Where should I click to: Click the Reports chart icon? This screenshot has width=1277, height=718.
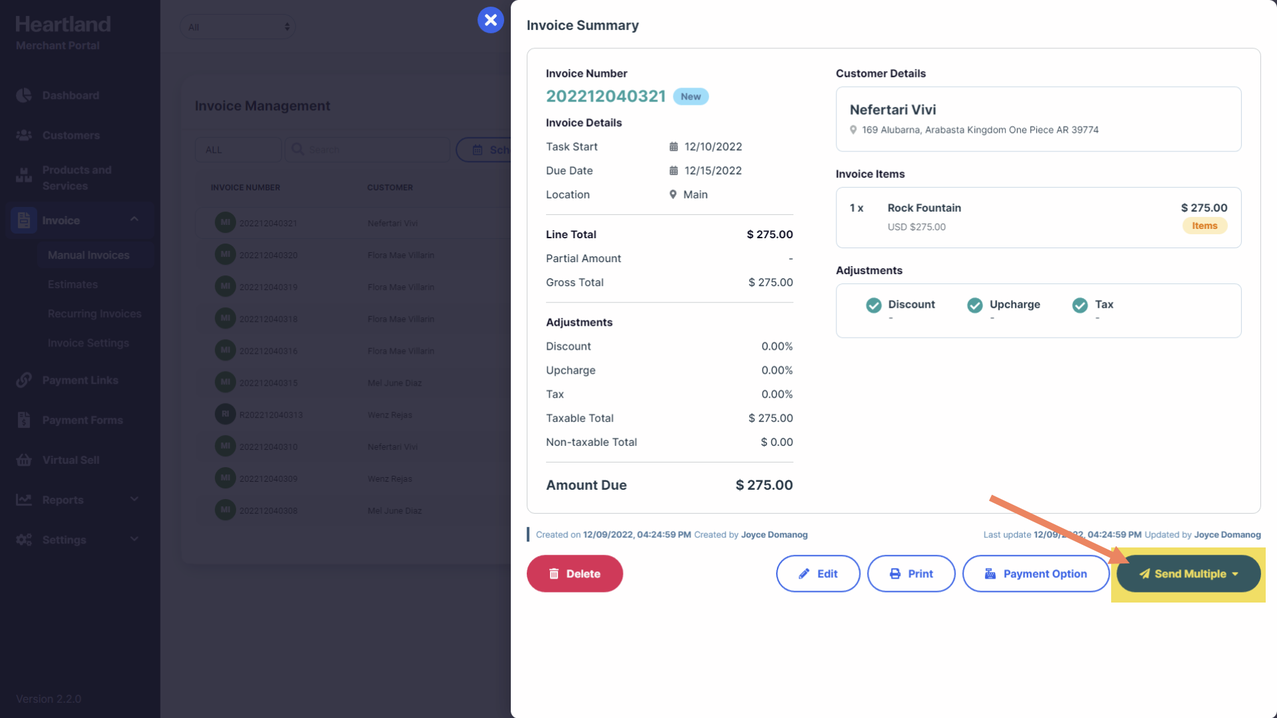tap(24, 500)
